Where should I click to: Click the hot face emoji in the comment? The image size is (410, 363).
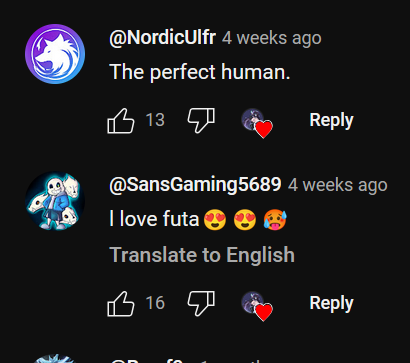click(275, 220)
